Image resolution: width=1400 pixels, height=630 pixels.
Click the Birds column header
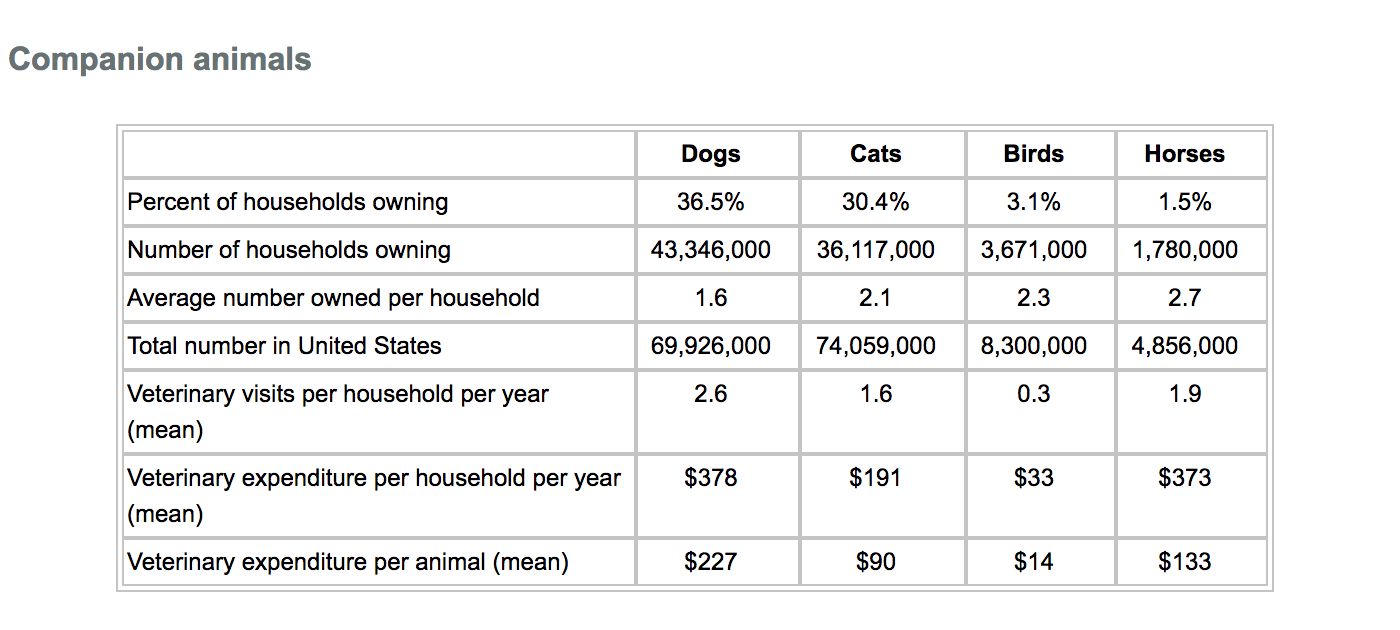coord(1033,154)
